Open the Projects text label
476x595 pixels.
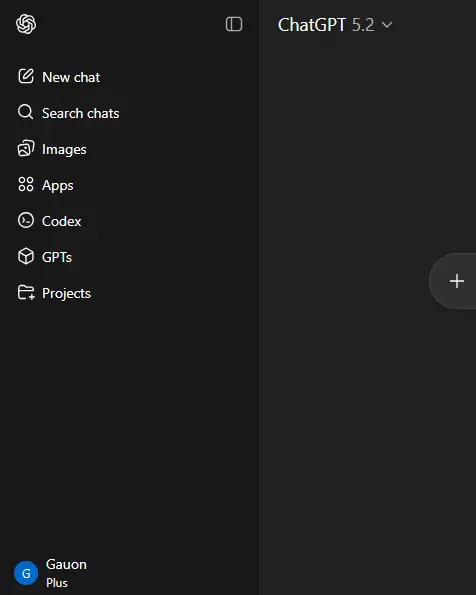pos(66,293)
